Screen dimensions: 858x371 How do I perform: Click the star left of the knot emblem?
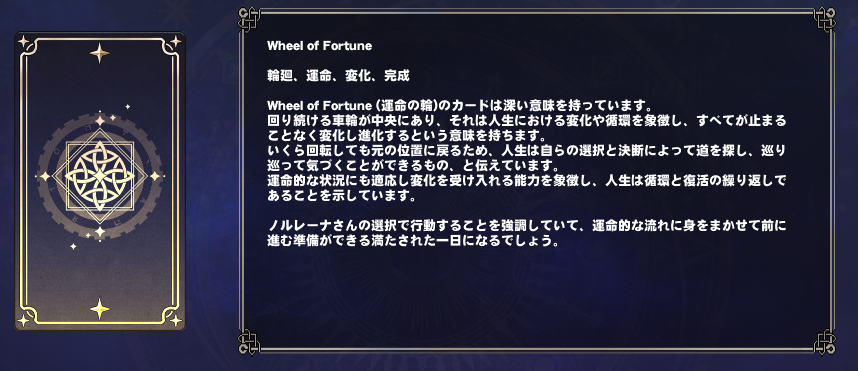coord(44,176)
